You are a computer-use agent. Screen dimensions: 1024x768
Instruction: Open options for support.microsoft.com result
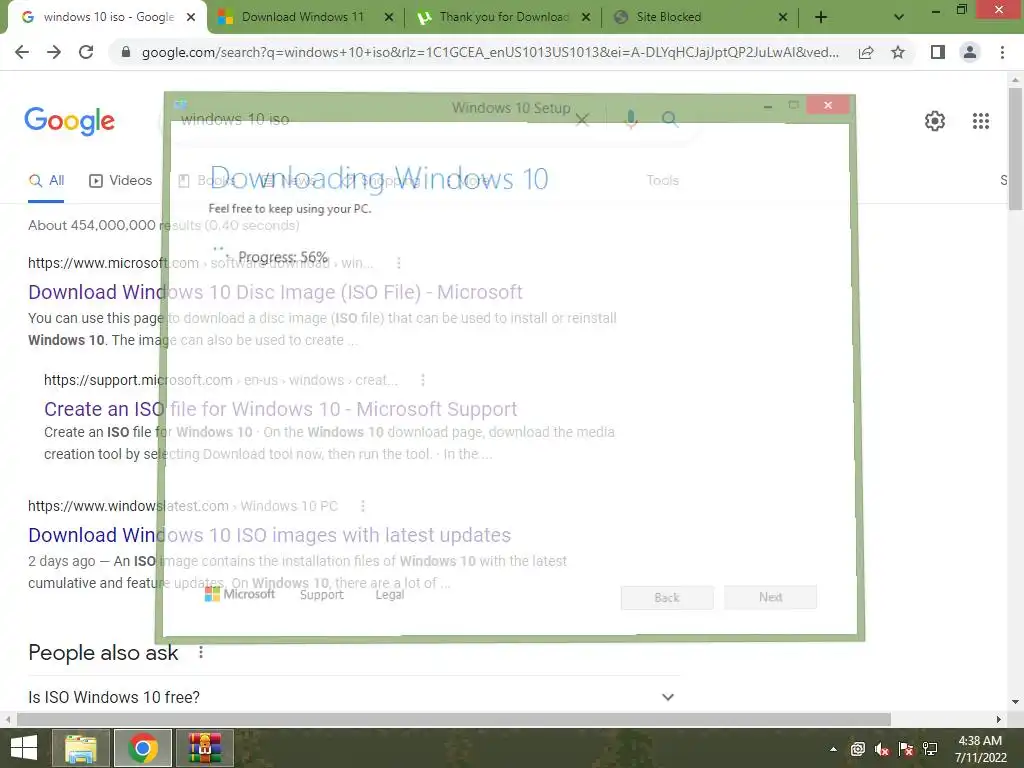pyautogui.click(x=423, y=380)
